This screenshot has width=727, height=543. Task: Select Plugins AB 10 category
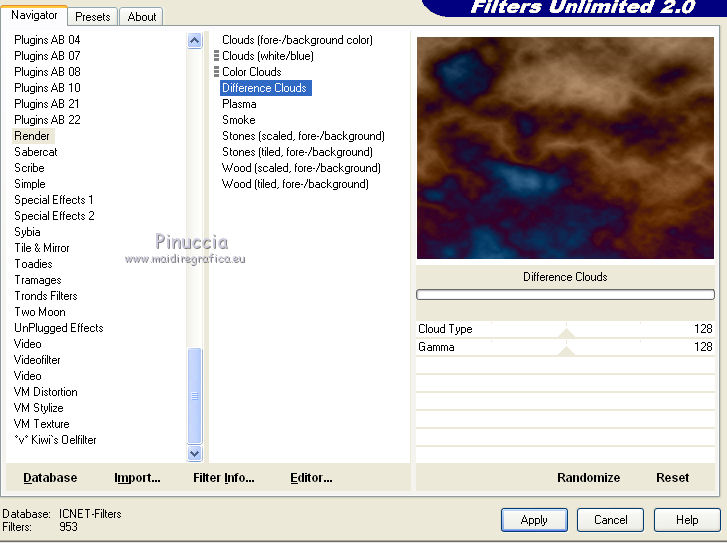(x=47, y=88)
